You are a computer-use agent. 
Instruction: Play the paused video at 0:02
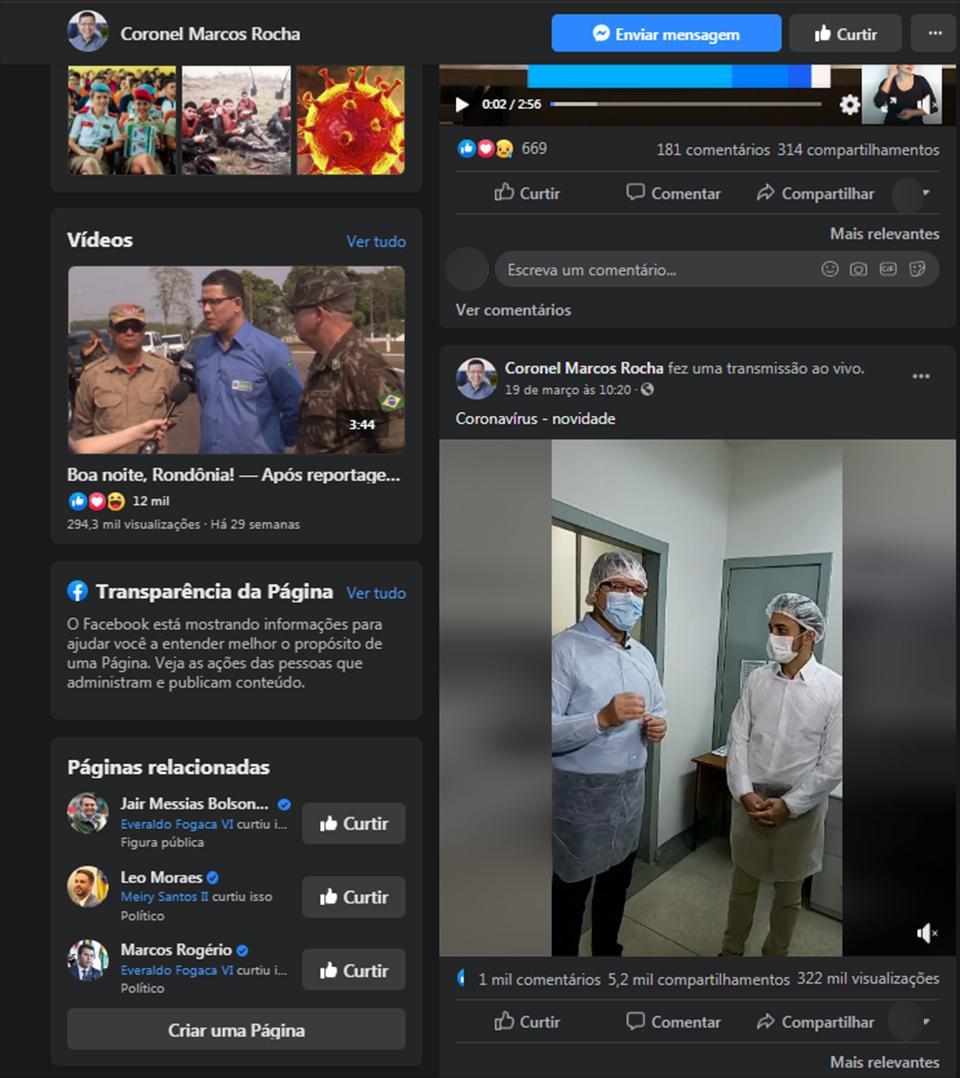point(462,104)
